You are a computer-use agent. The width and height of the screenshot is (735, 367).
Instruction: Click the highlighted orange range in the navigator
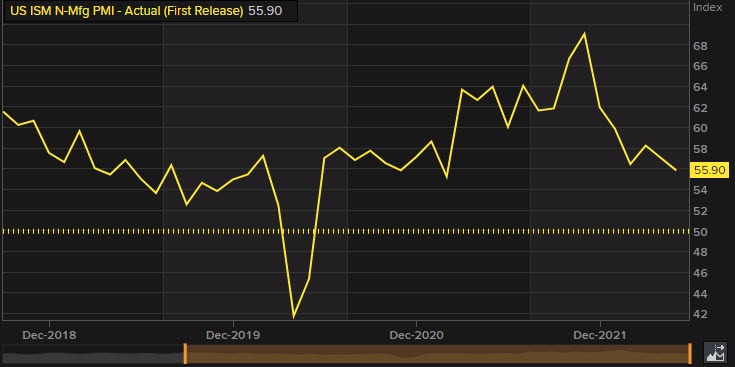pos(437,353)
